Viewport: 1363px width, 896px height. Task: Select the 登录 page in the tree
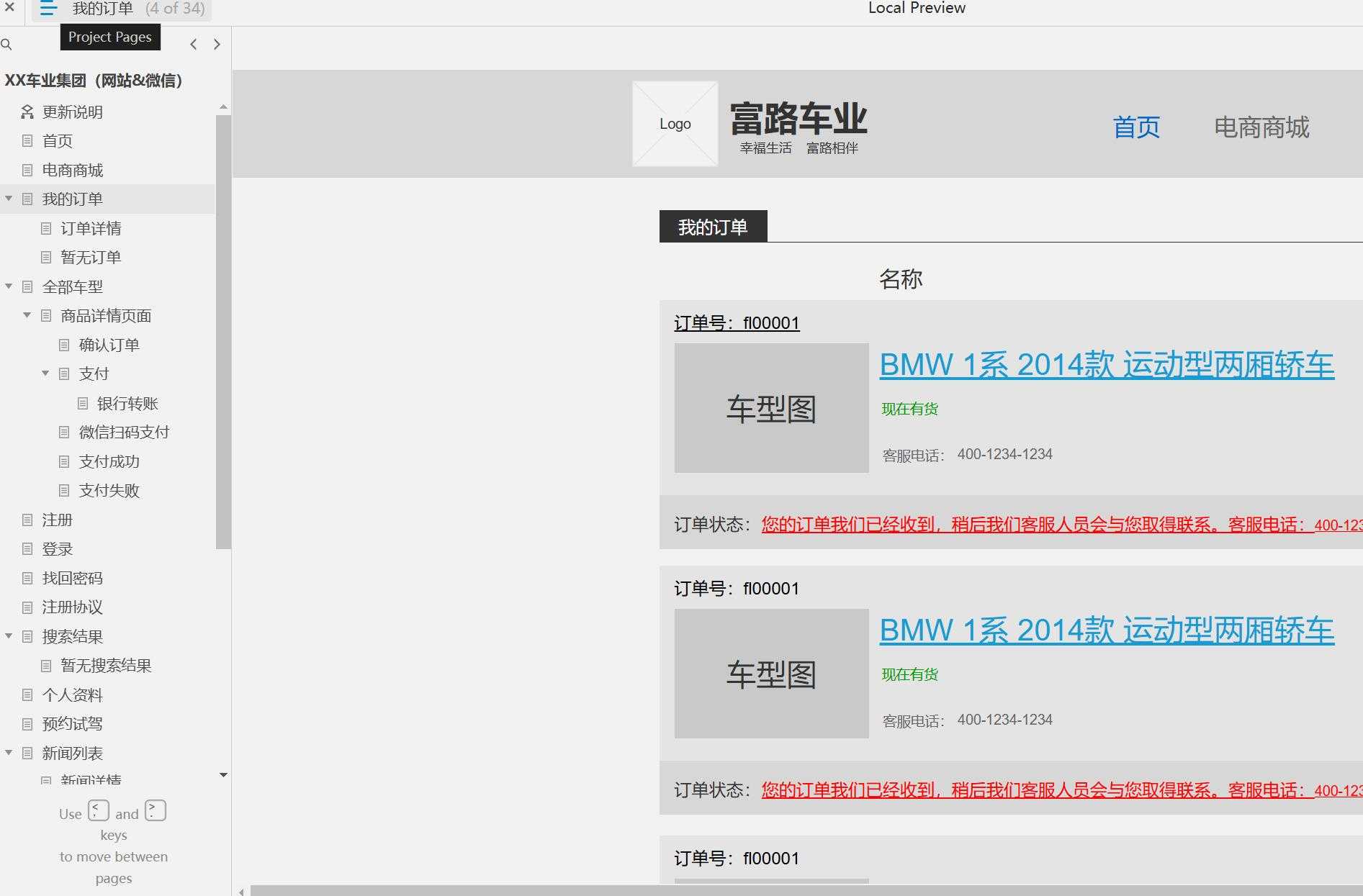coord(57,549)
